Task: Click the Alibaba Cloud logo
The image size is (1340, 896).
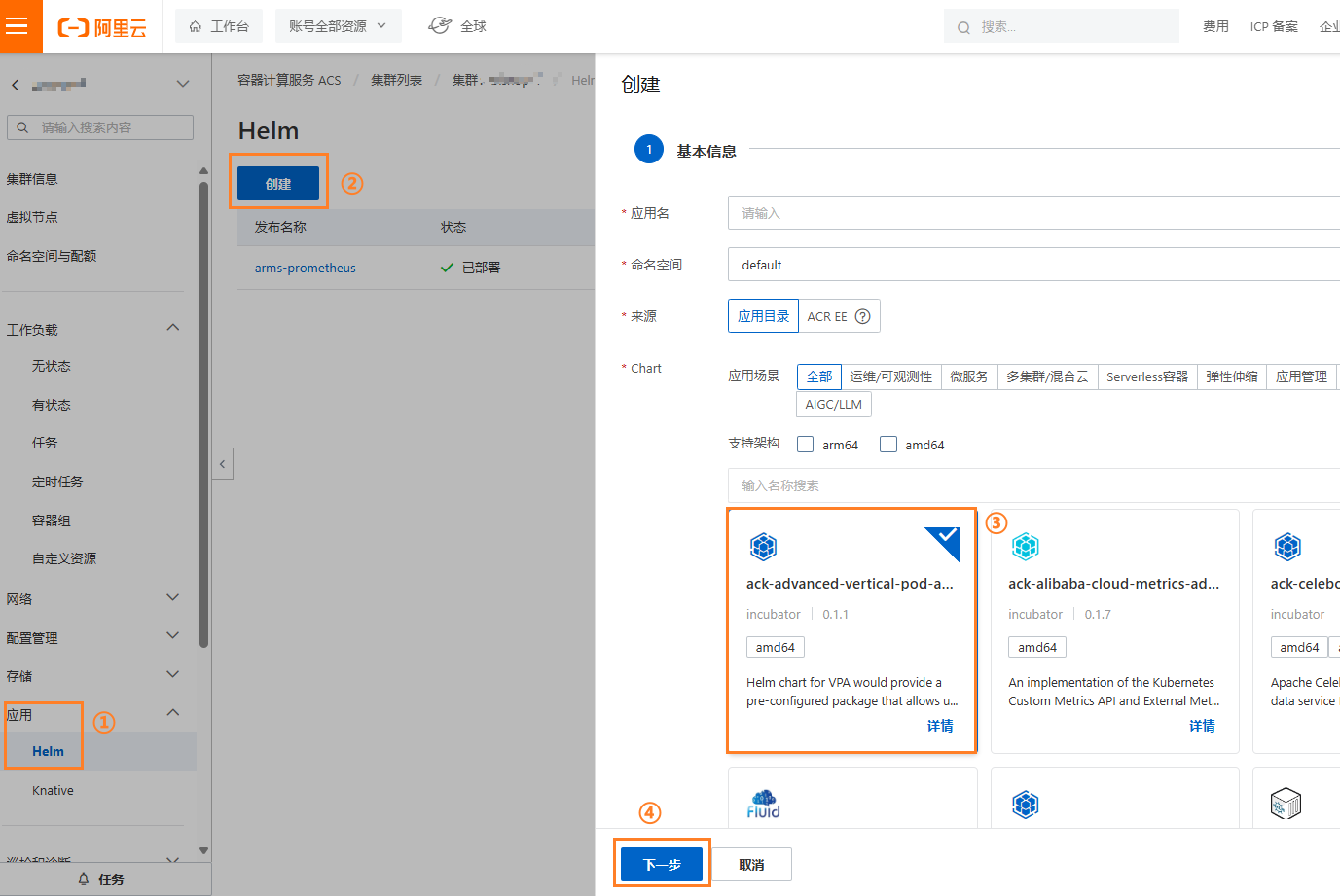Action: click(102, 27)
